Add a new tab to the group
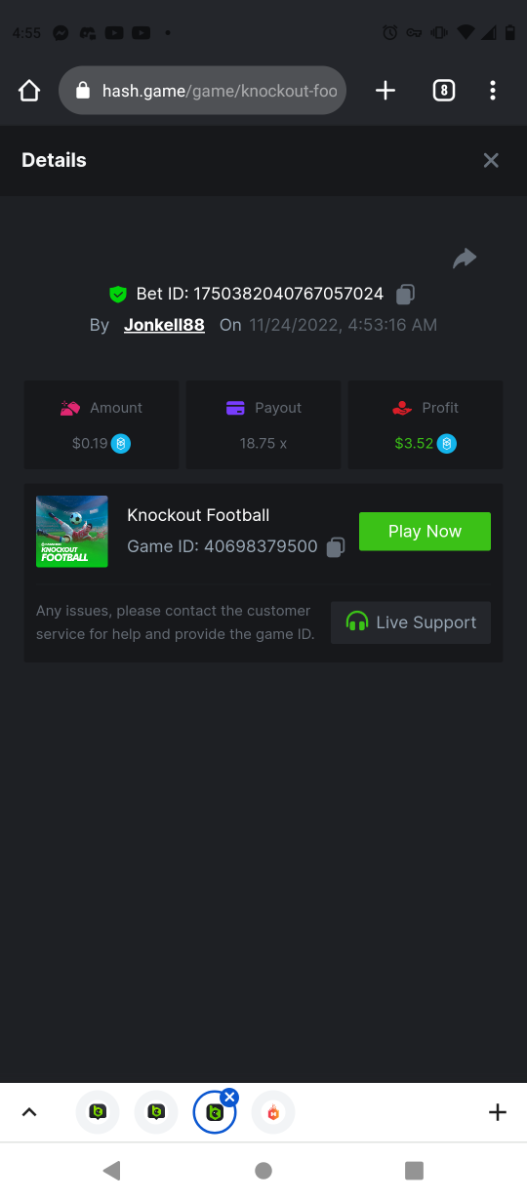This screenshot has width=527, height=1200. pyautogui.click(x=497, y=1112)
